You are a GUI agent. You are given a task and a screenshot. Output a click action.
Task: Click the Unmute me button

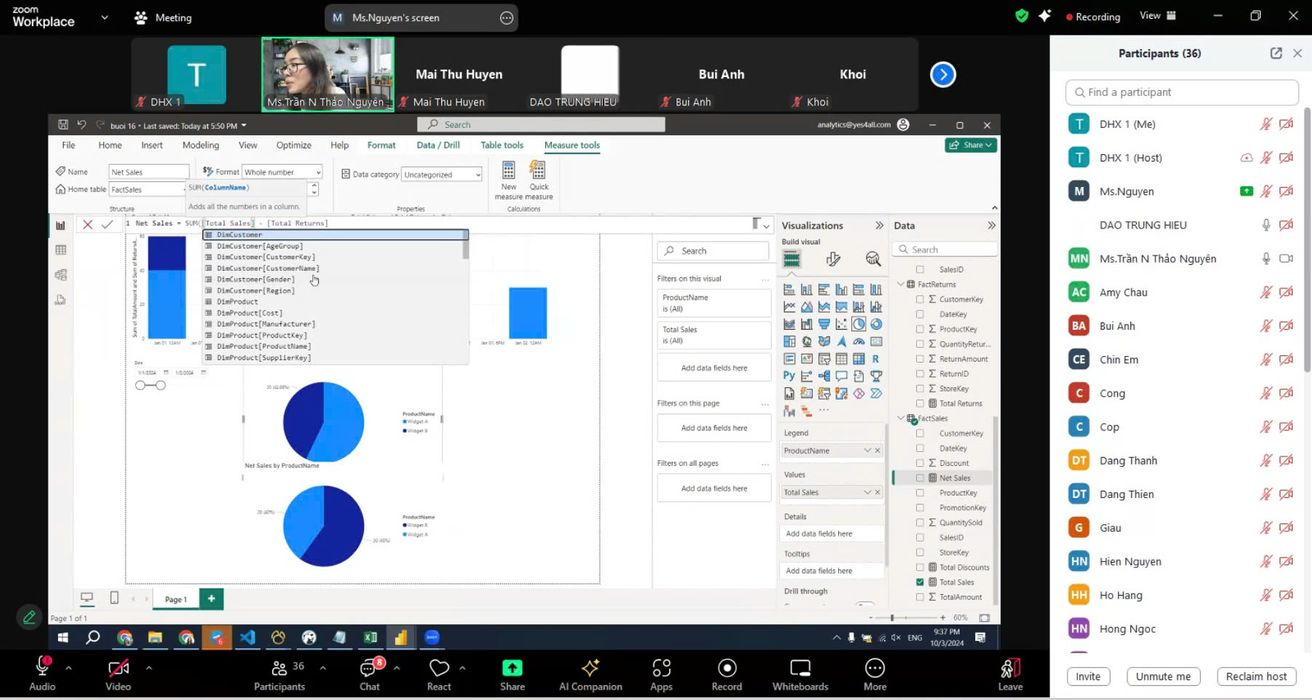(x=1163, y=676)
